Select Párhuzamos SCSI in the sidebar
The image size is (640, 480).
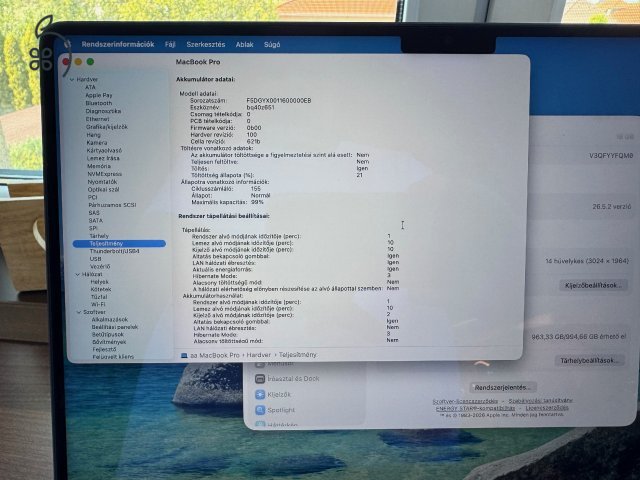point(112,205)
